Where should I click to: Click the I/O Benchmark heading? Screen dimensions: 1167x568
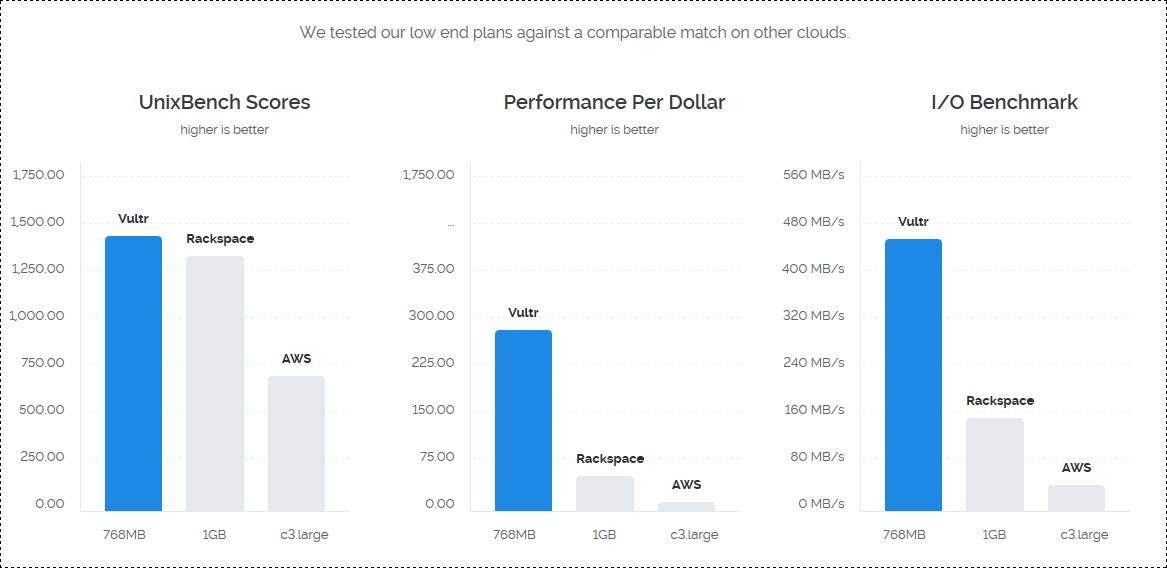coord(1004,102)
